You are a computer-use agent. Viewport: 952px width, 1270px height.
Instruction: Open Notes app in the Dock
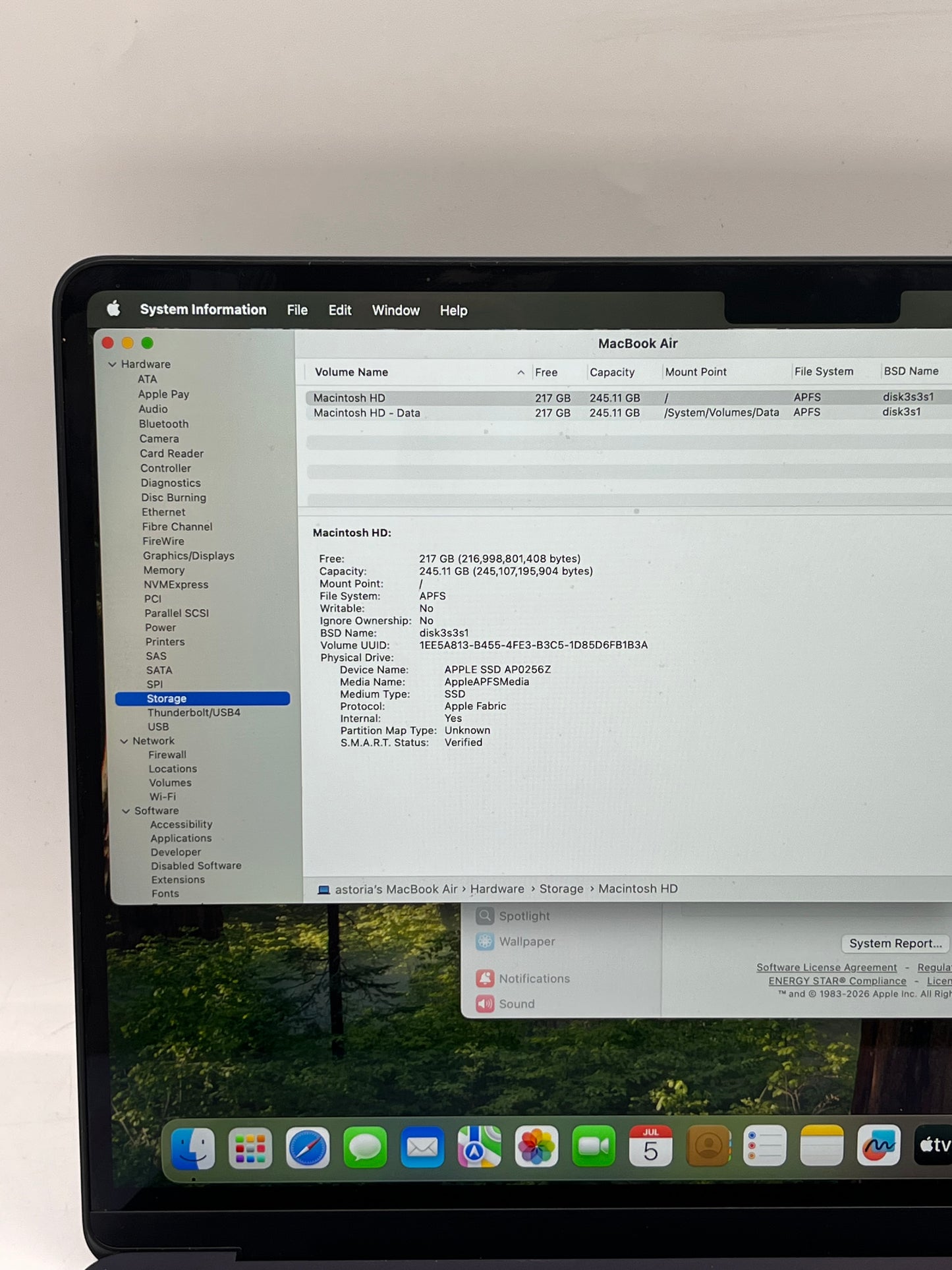tap(822, 1145)
